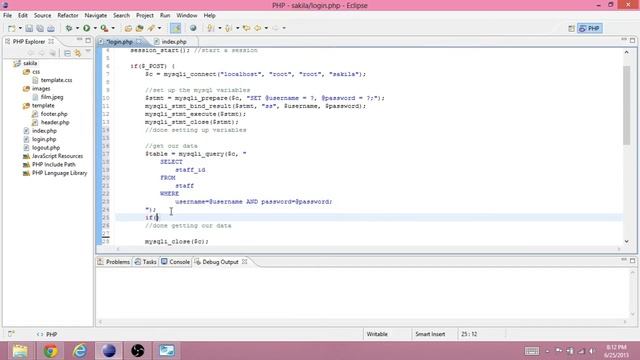640x360 pixels.
Task: Click the External Tools run icon
Action: point(104,28)
